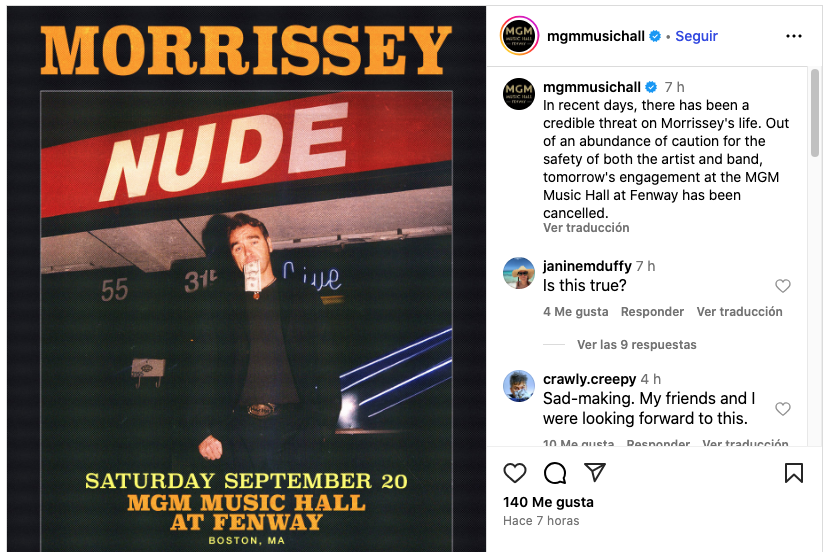Open crawly.creepy's avatar

[x=518, y=386]
